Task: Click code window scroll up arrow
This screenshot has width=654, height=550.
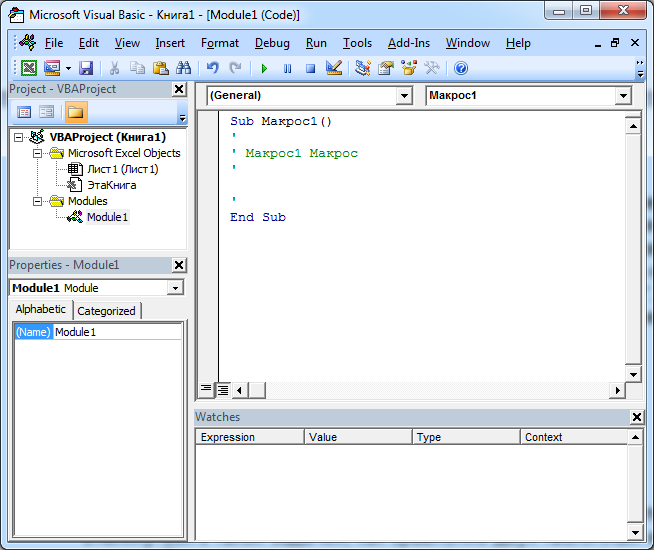Action: (633, 126)
